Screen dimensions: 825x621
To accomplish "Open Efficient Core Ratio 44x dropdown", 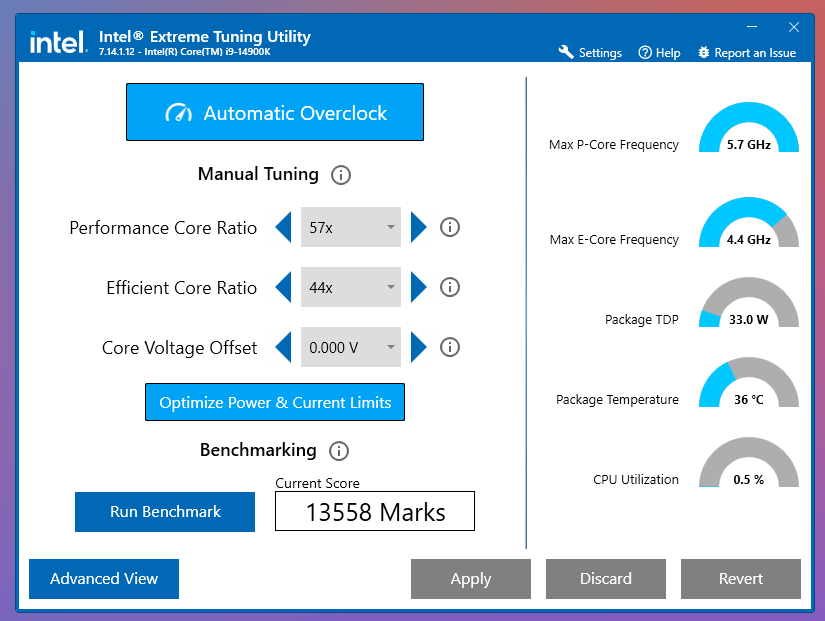I will [351, 287].
